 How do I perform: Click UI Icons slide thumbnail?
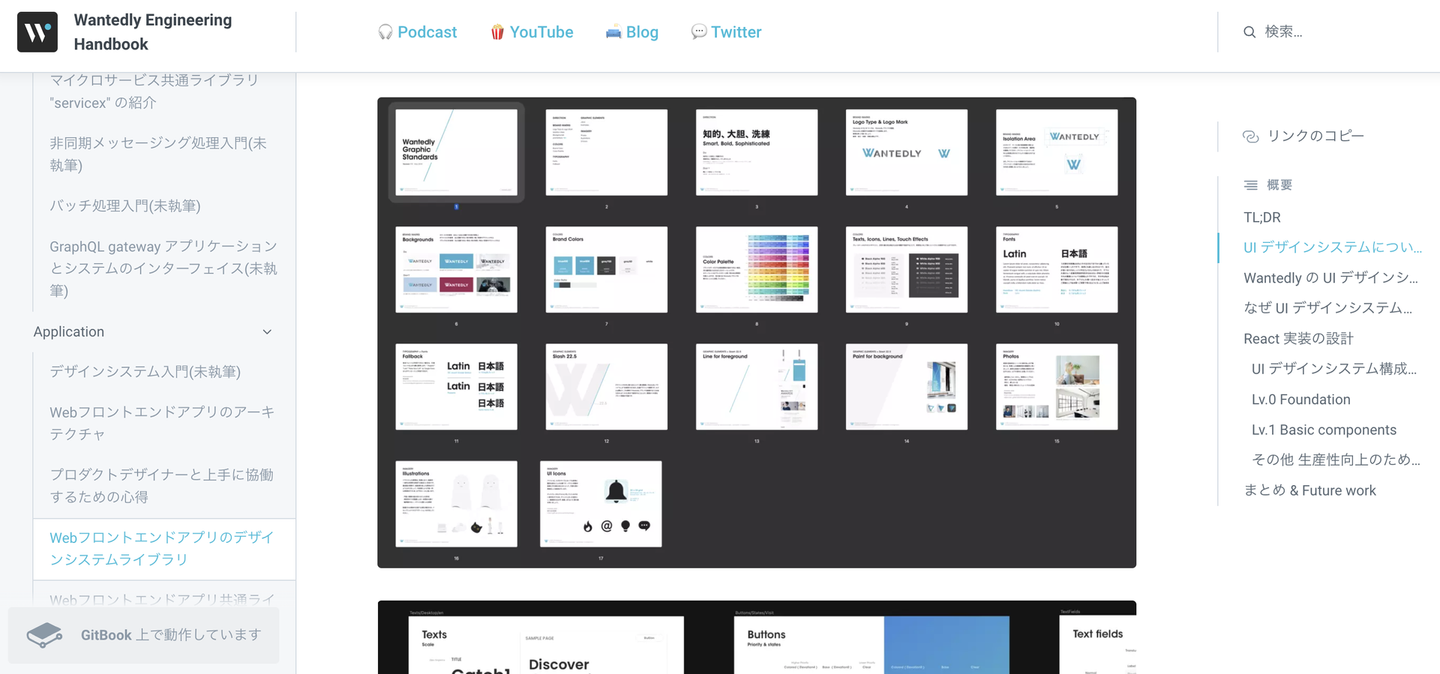tap(601, 504)
